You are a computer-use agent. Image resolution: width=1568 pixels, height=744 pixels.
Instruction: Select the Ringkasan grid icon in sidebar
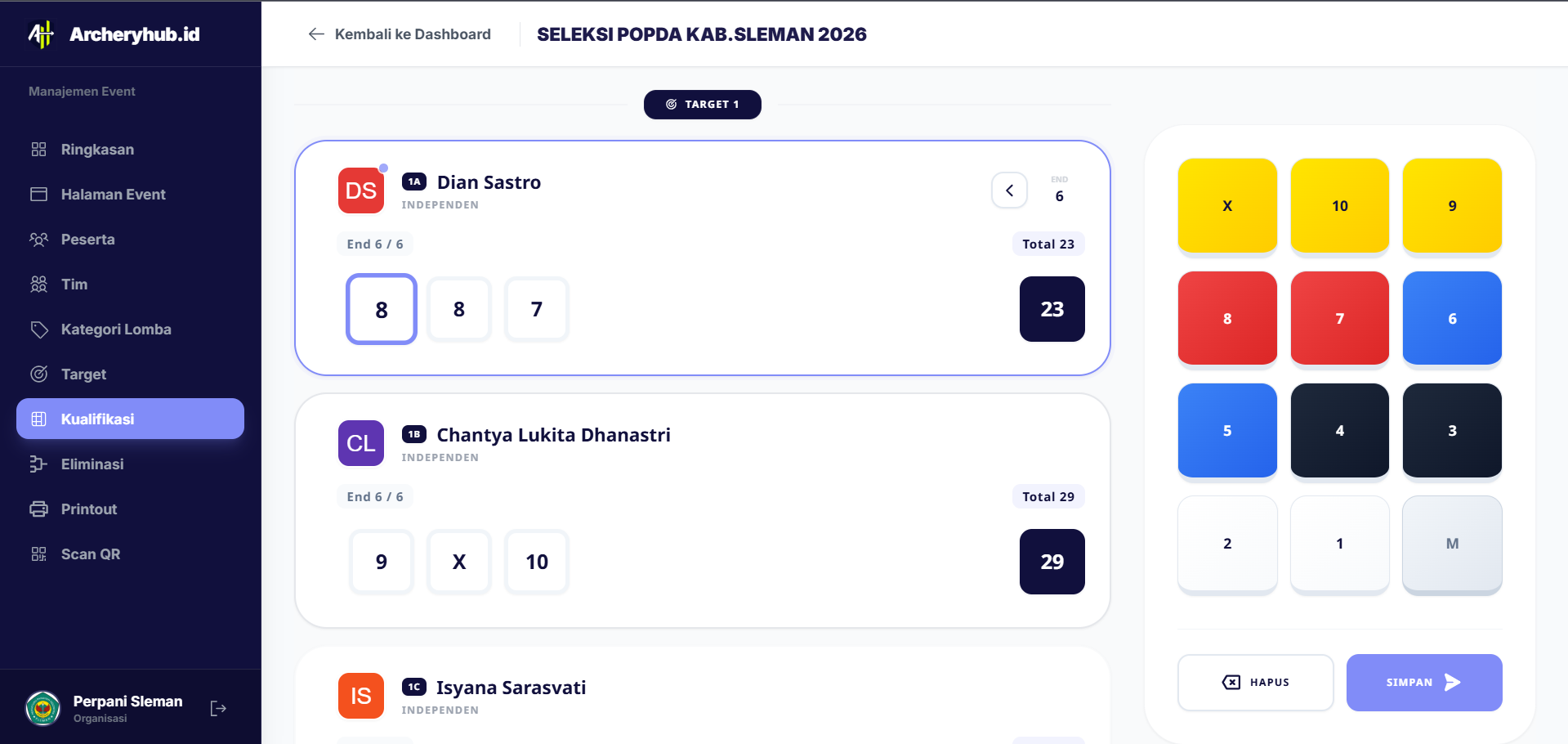[x=38, y=149]
